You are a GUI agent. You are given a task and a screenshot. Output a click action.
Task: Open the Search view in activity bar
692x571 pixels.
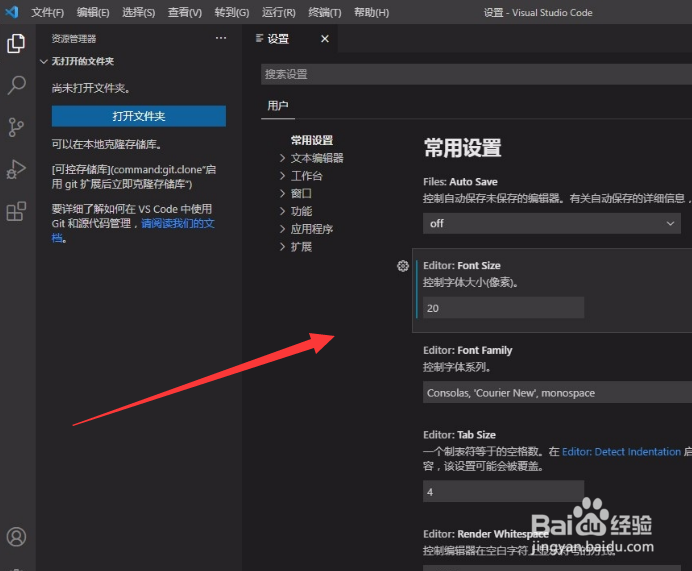point(16,85)
